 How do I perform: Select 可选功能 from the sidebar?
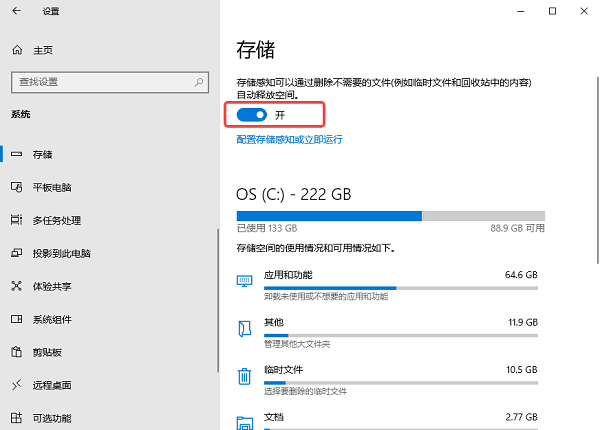coord(52,418)
